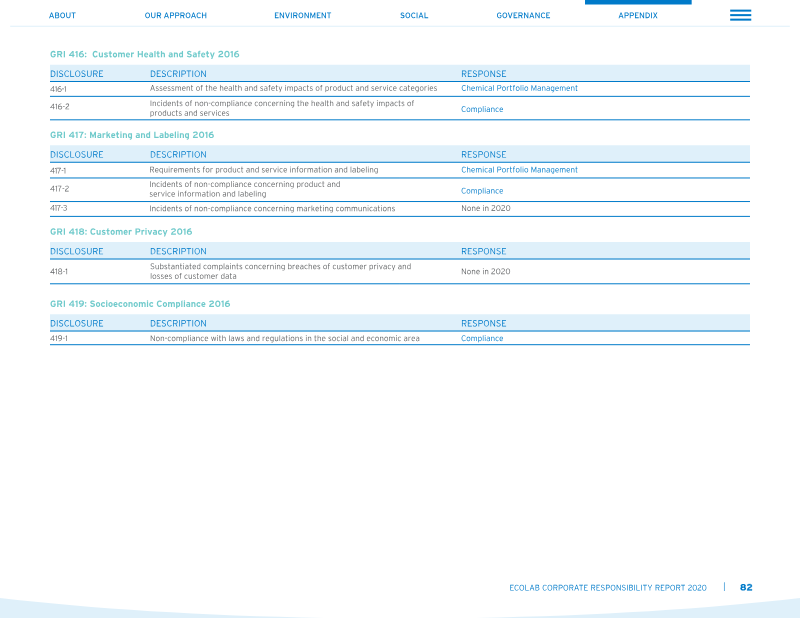Open the hamburger menu icon
The image size is (800, 618).
pyautogui.click(x=740, y=15)
